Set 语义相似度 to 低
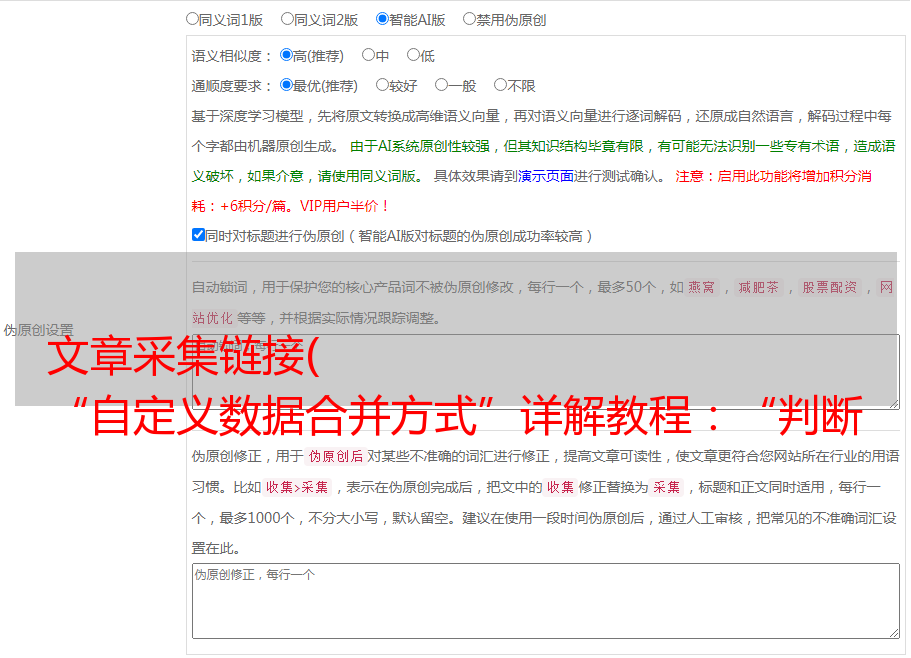Viewport: 911px width, 658px height. tap(413, 56)
